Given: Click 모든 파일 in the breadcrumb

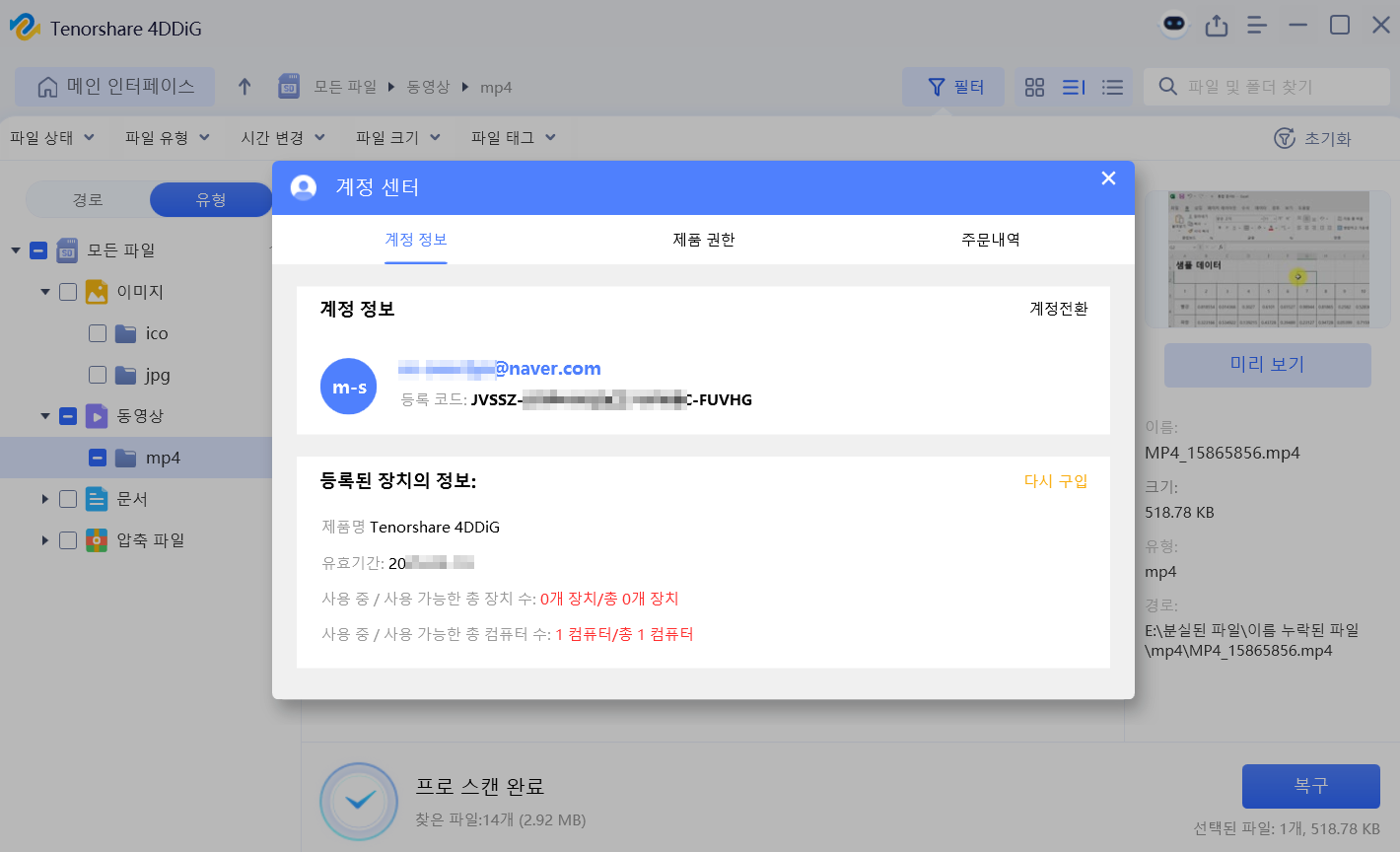Looking at the screenshot, I should click(345, 87).
